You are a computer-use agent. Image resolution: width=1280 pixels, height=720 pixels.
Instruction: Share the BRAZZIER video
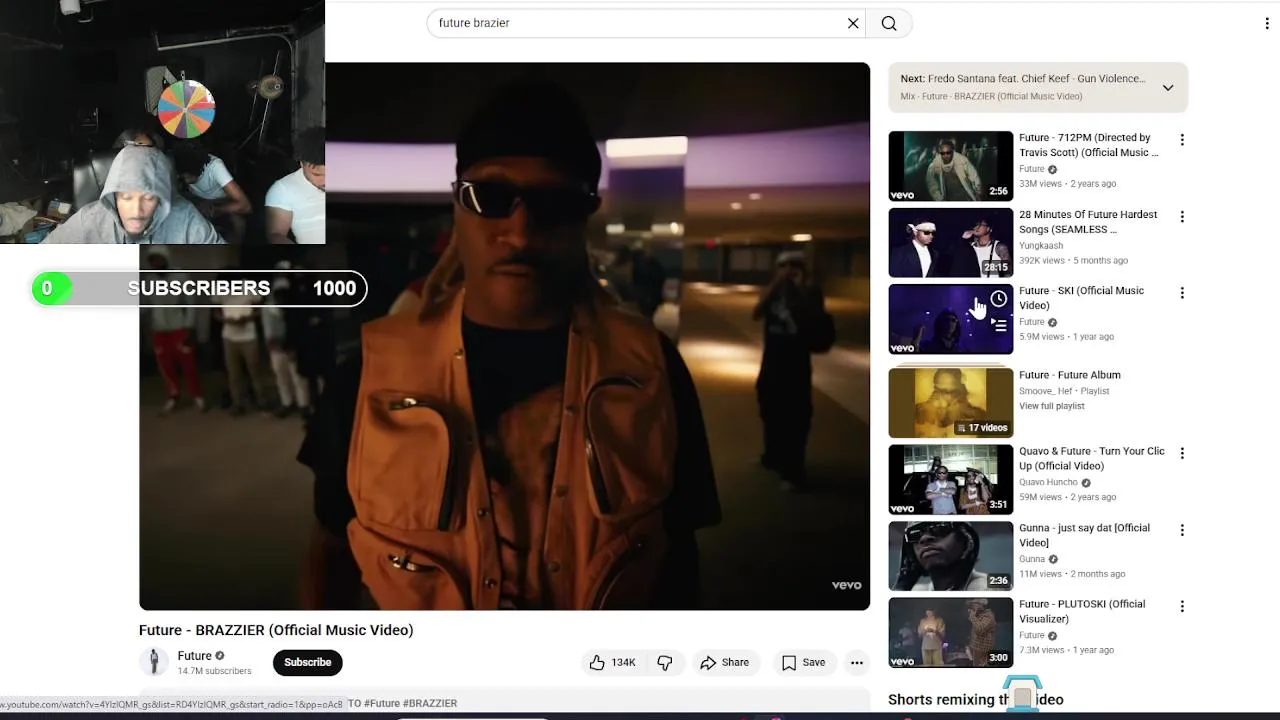[725, 662]
